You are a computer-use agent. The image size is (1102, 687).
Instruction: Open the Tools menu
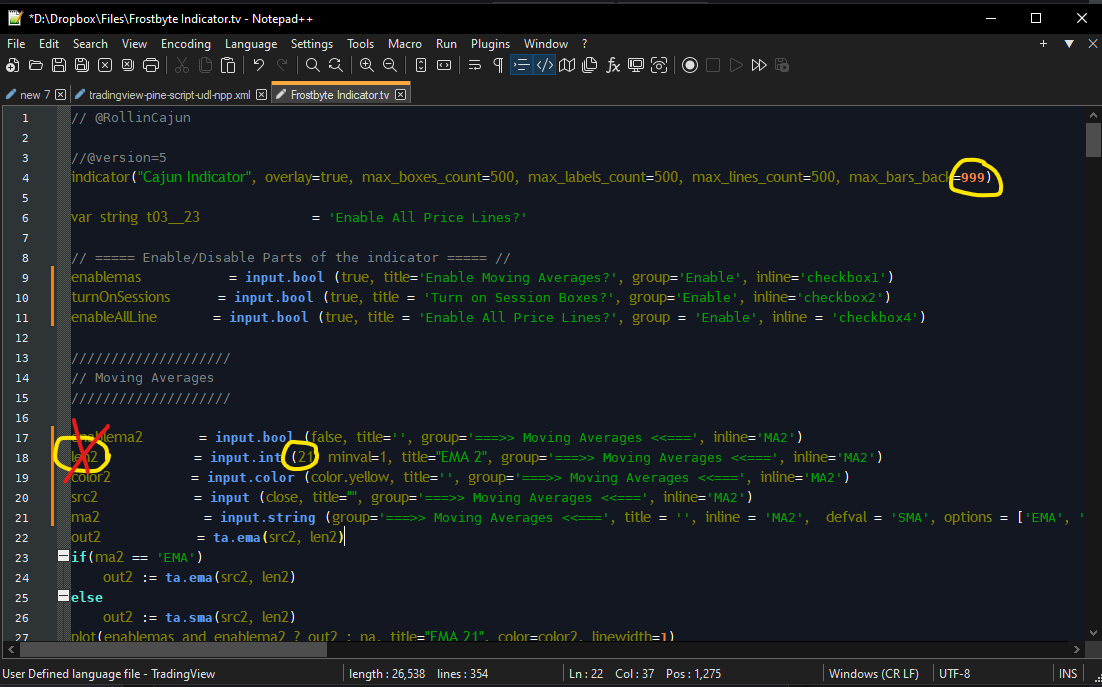coord(361,44)
